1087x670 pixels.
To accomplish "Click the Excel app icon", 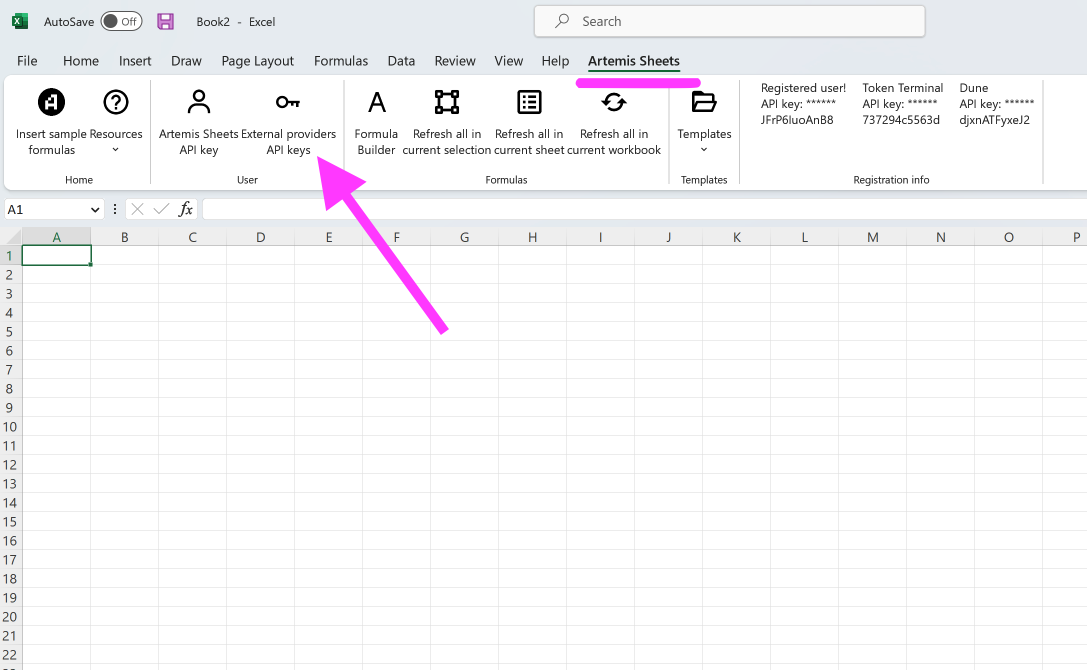I will 20,22.
